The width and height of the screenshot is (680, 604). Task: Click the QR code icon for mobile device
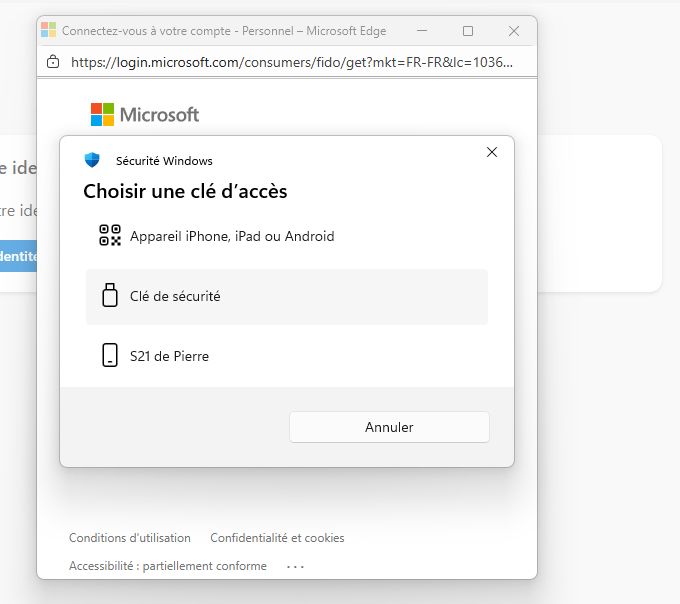tap(110, 235)
